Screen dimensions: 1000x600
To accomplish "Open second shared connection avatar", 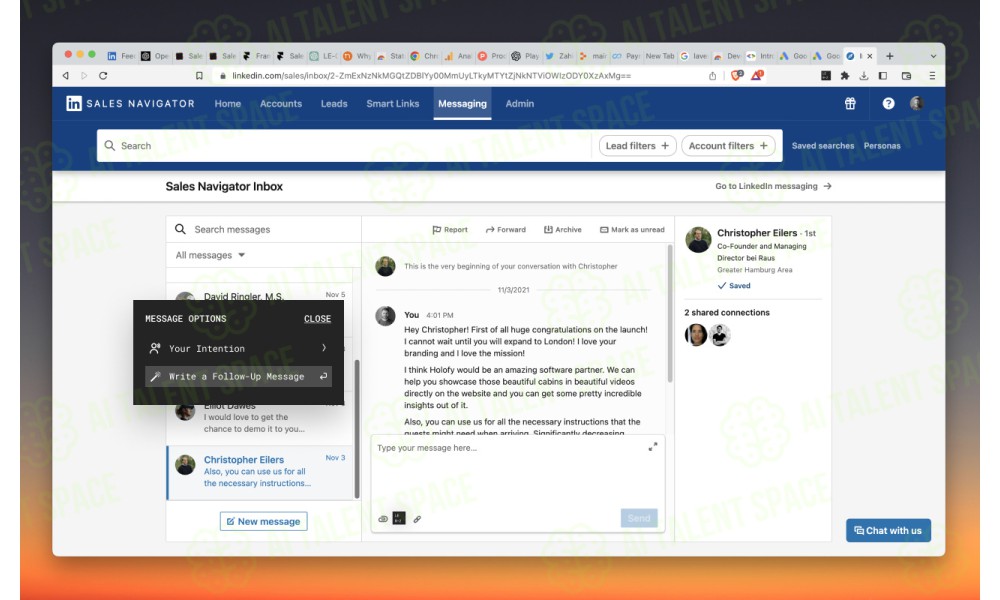I will click(720, 335).
